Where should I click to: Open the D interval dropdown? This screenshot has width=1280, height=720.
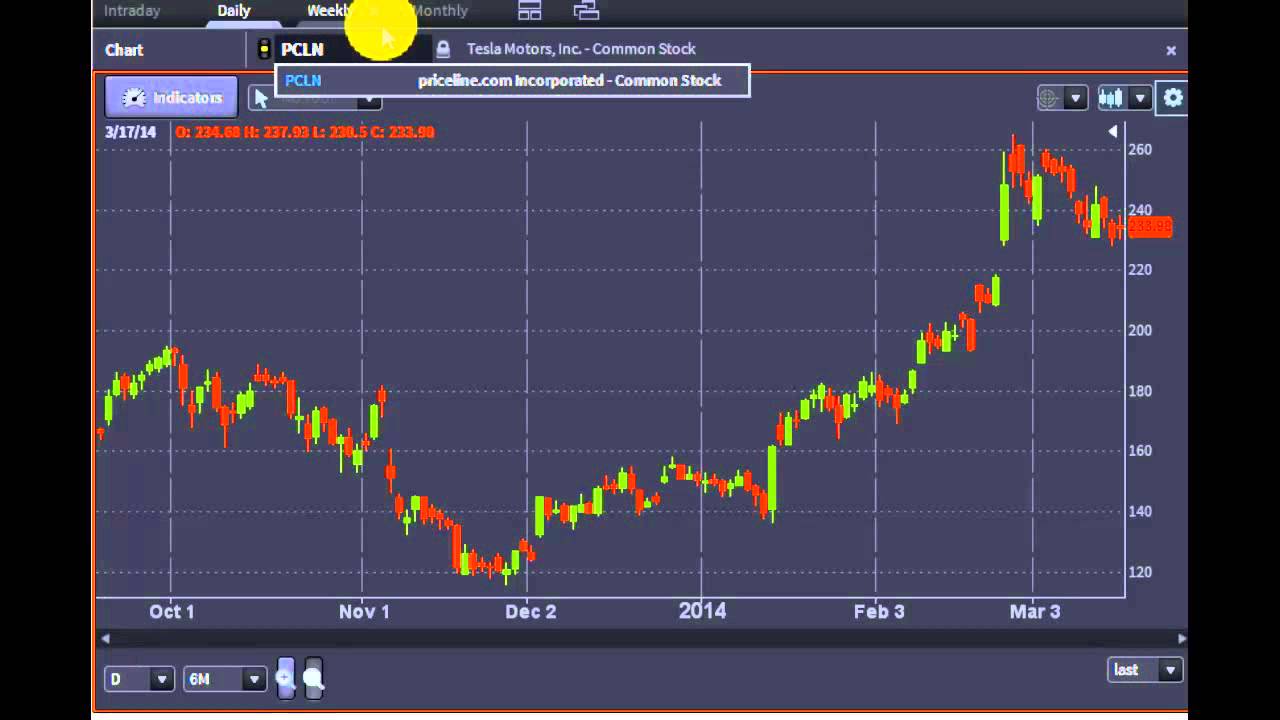[139, 679]
